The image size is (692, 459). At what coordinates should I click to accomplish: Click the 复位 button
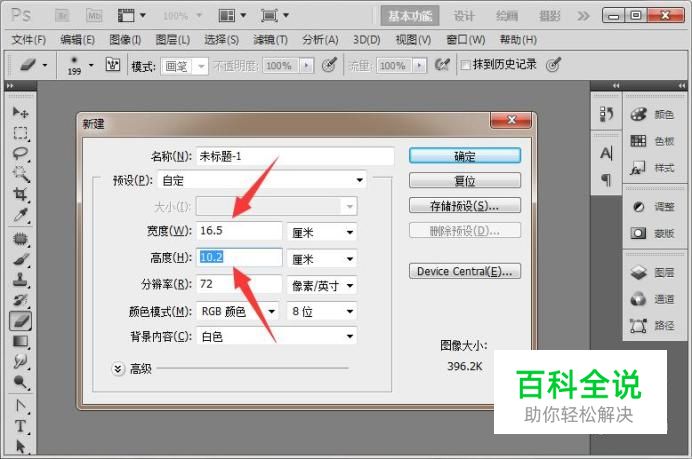[x=465, y=181]
